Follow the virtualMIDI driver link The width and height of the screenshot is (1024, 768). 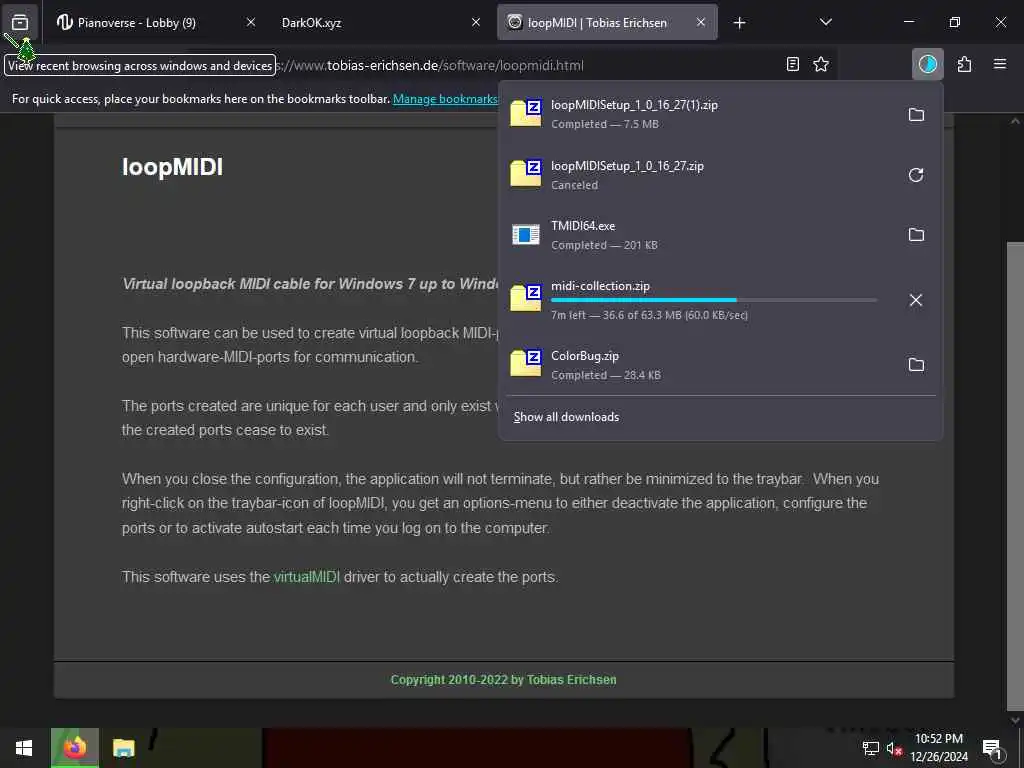pyautogui.click(x=306, y=577)
